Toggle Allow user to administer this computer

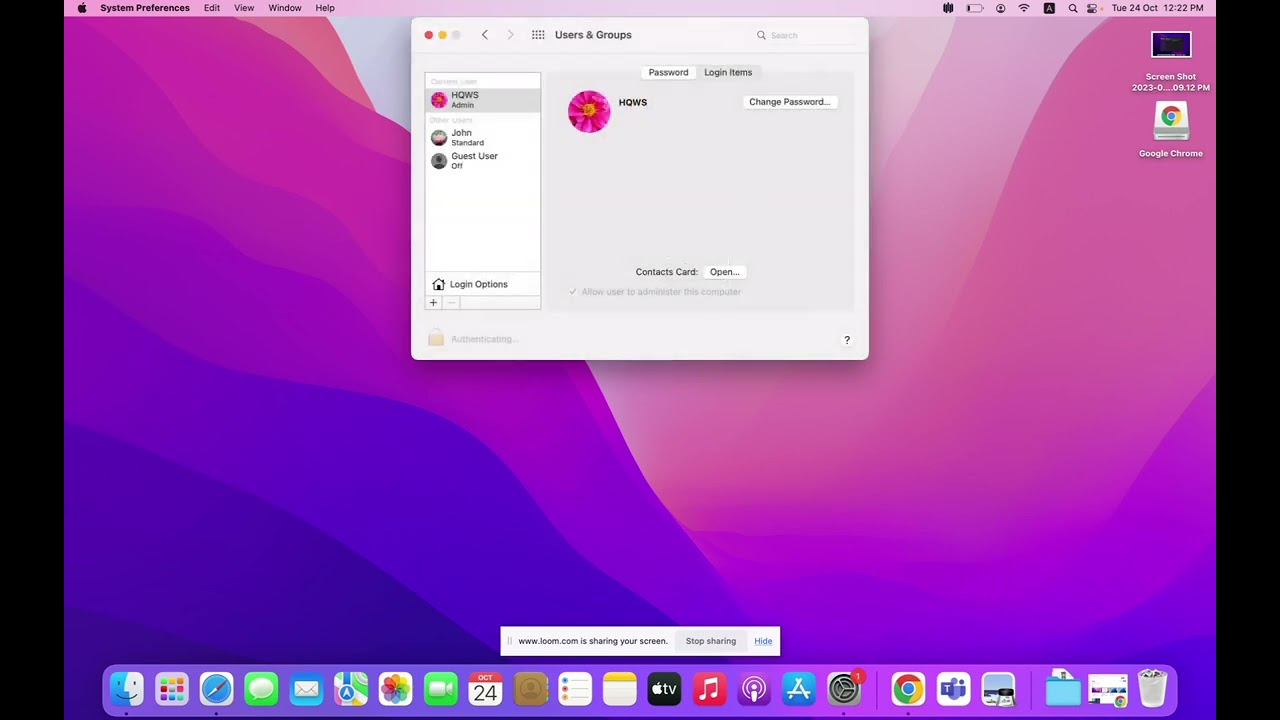[x=573, y=292]
